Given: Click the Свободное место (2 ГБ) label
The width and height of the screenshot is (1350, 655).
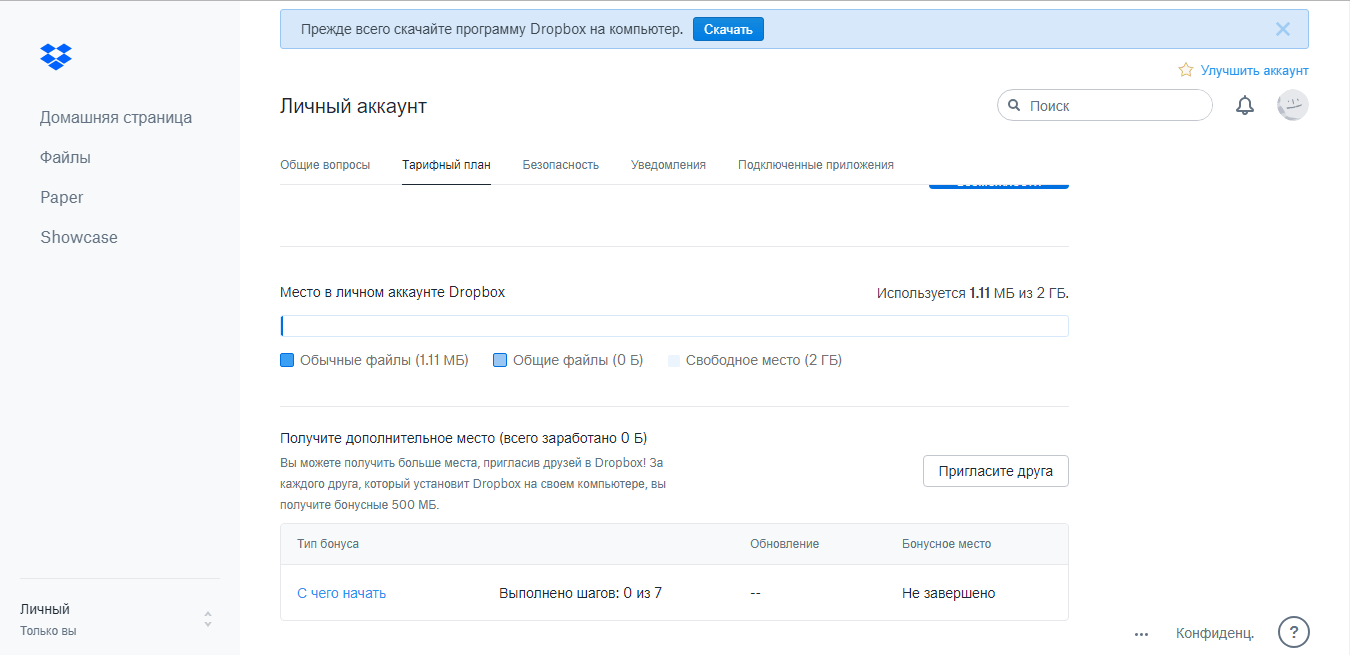Looking at the screenshot, I should 764,360.
